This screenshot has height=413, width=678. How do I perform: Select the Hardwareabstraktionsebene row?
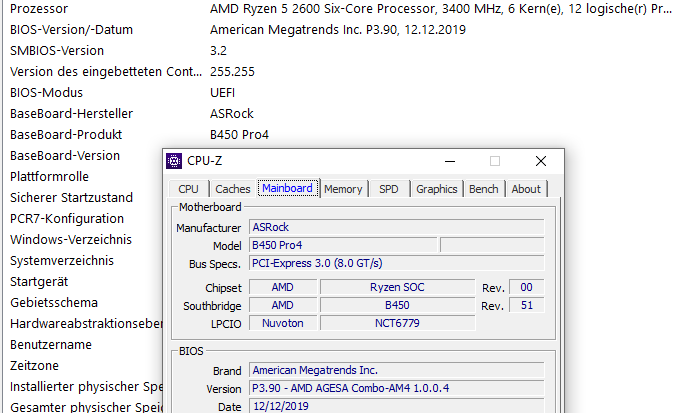point(86,323)
